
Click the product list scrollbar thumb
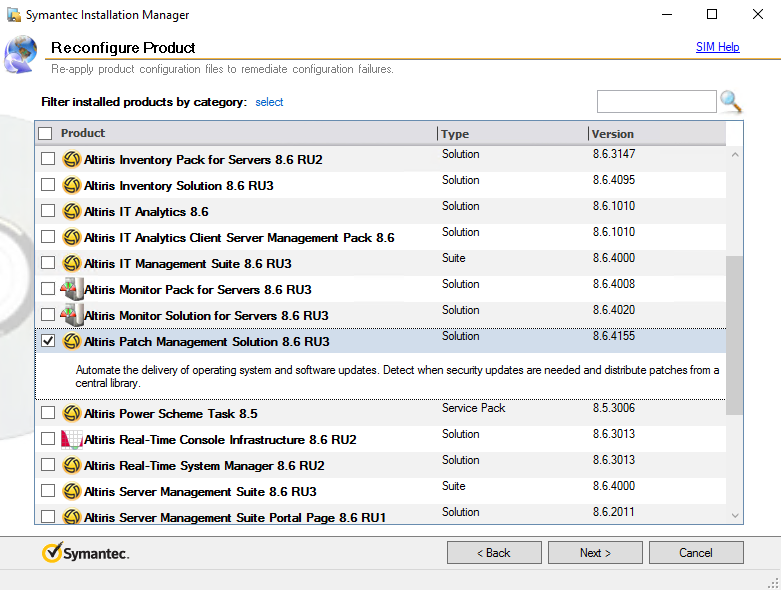pyautogui.click(x=735, y=335)
